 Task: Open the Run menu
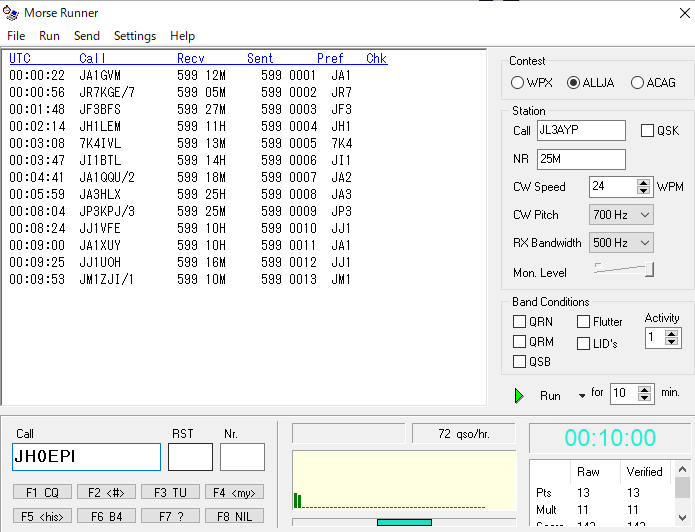[49, 35]
